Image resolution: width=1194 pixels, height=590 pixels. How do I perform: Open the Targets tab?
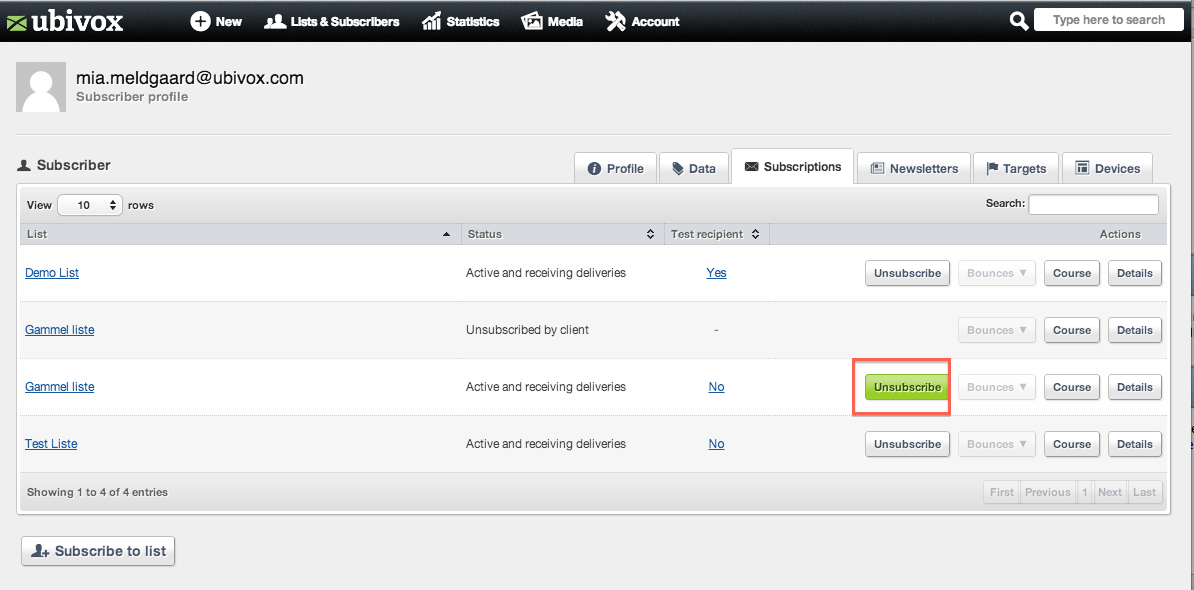[1016, 168]
